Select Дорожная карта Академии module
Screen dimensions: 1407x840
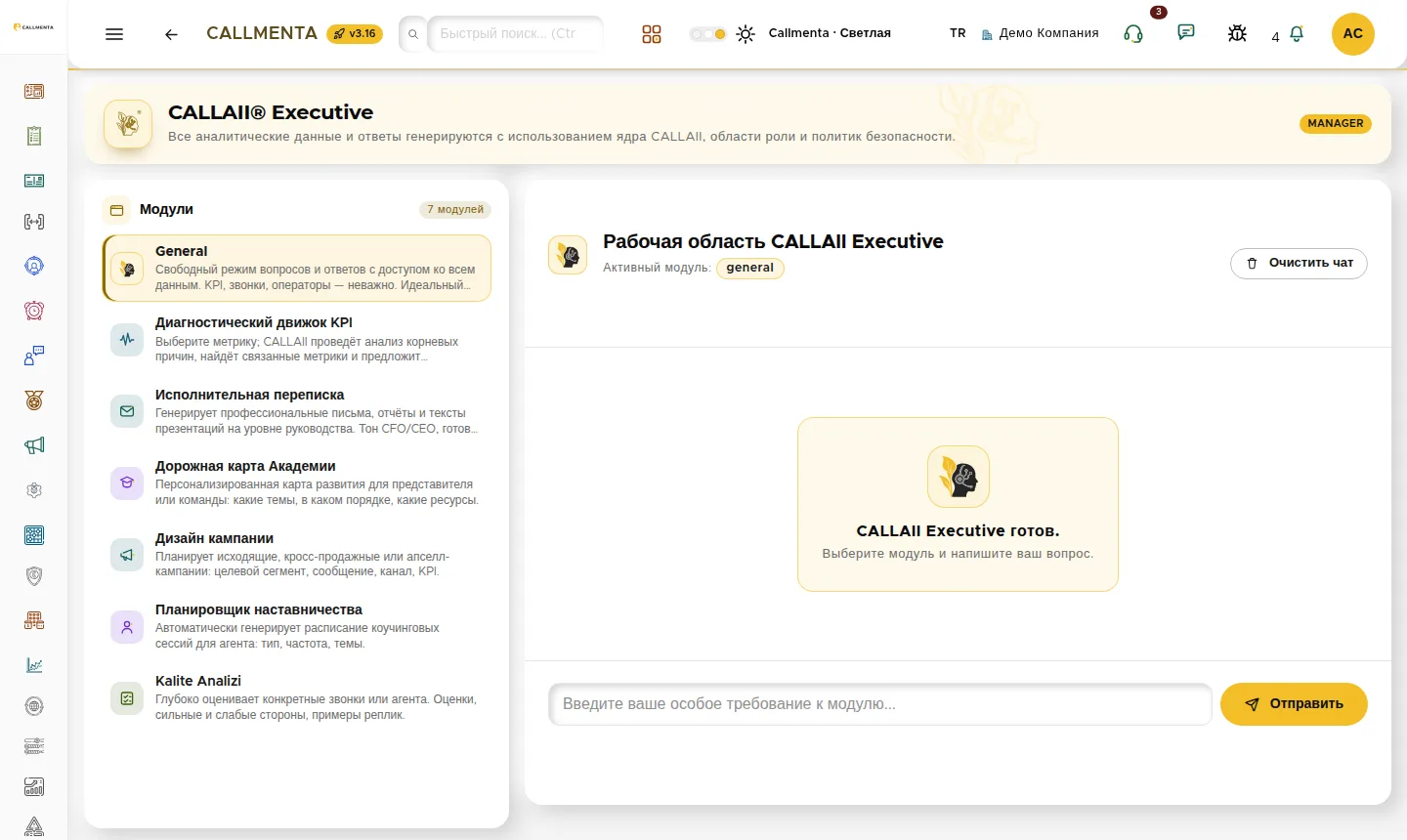[x=297, y=483]
